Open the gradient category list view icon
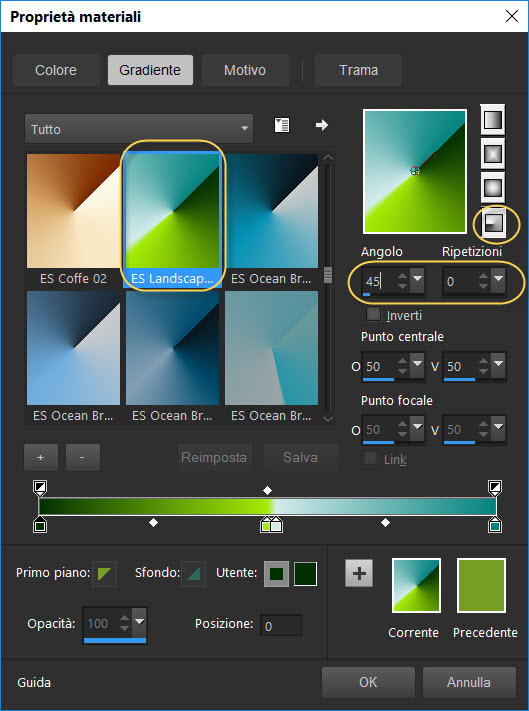Viewport: 529px width, 711px height. (x=282, y=126)
